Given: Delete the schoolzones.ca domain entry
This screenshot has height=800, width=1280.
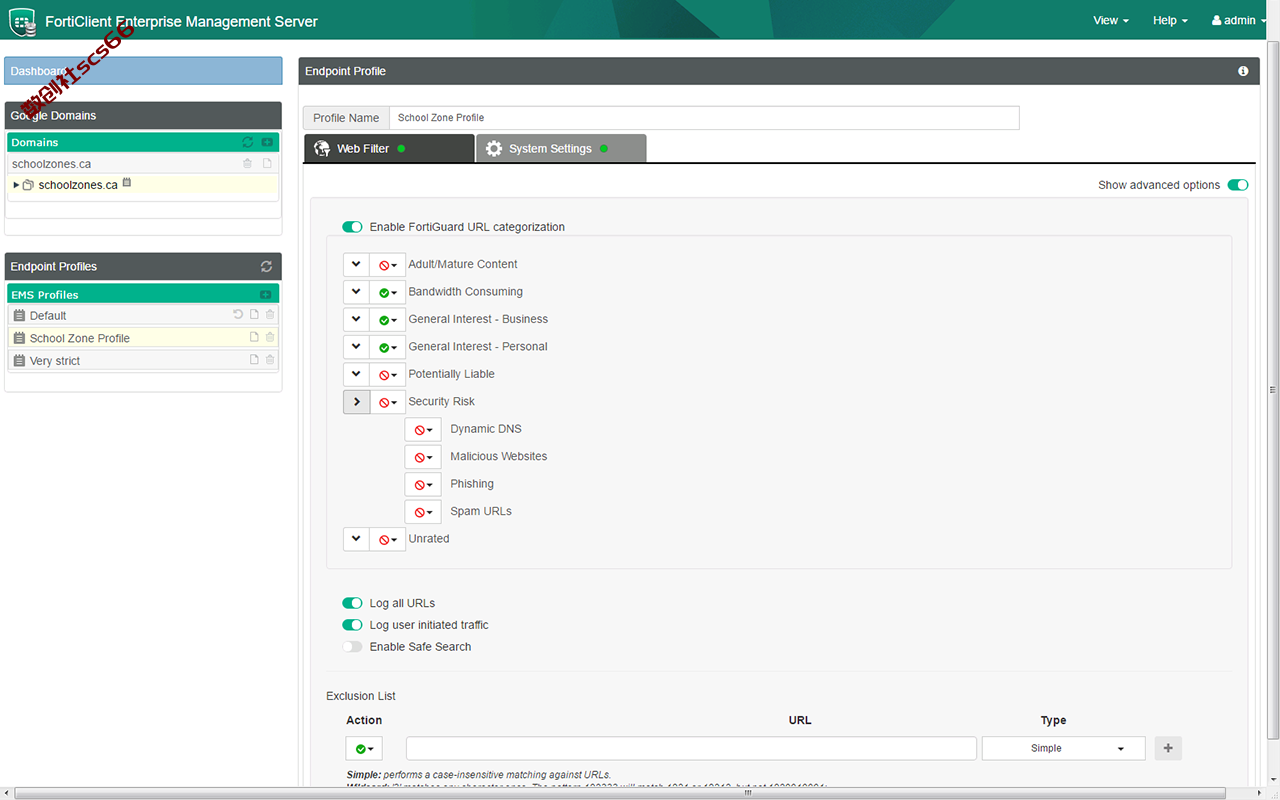Looking at the screenshot, I should (x=248, y=163).
